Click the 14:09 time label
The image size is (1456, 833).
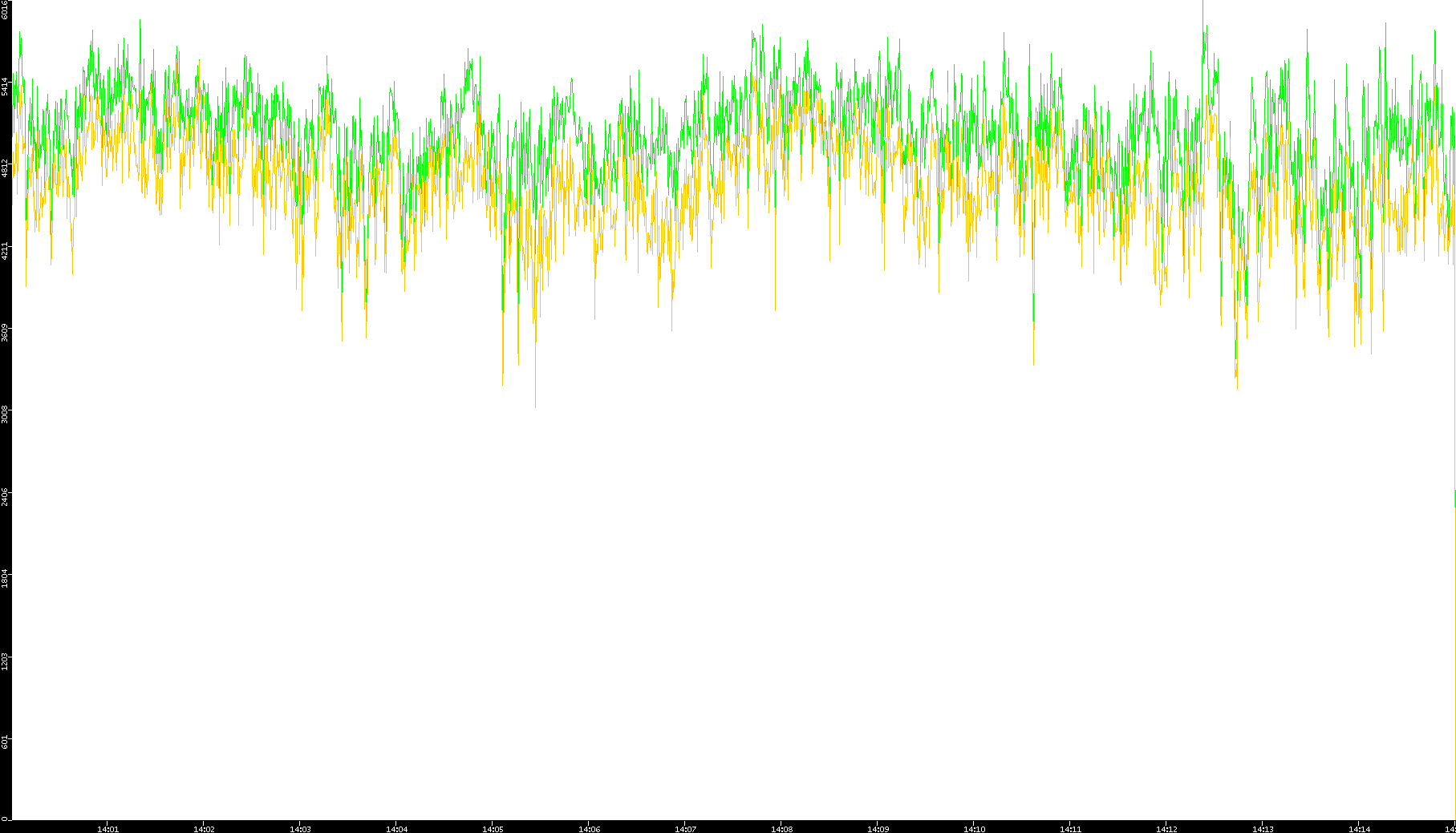pos(878,829)
